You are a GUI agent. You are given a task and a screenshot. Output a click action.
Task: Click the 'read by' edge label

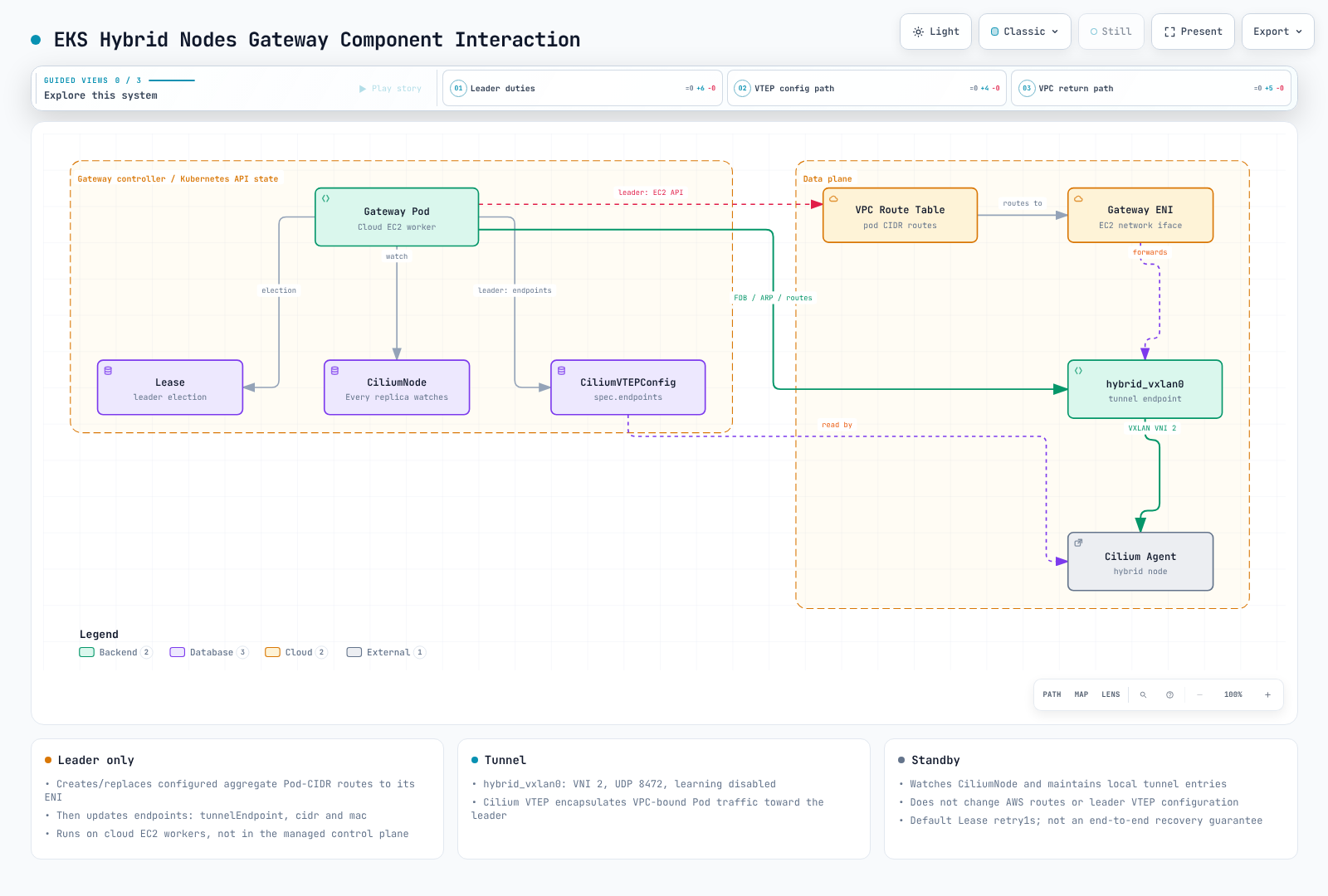(837, 425)
